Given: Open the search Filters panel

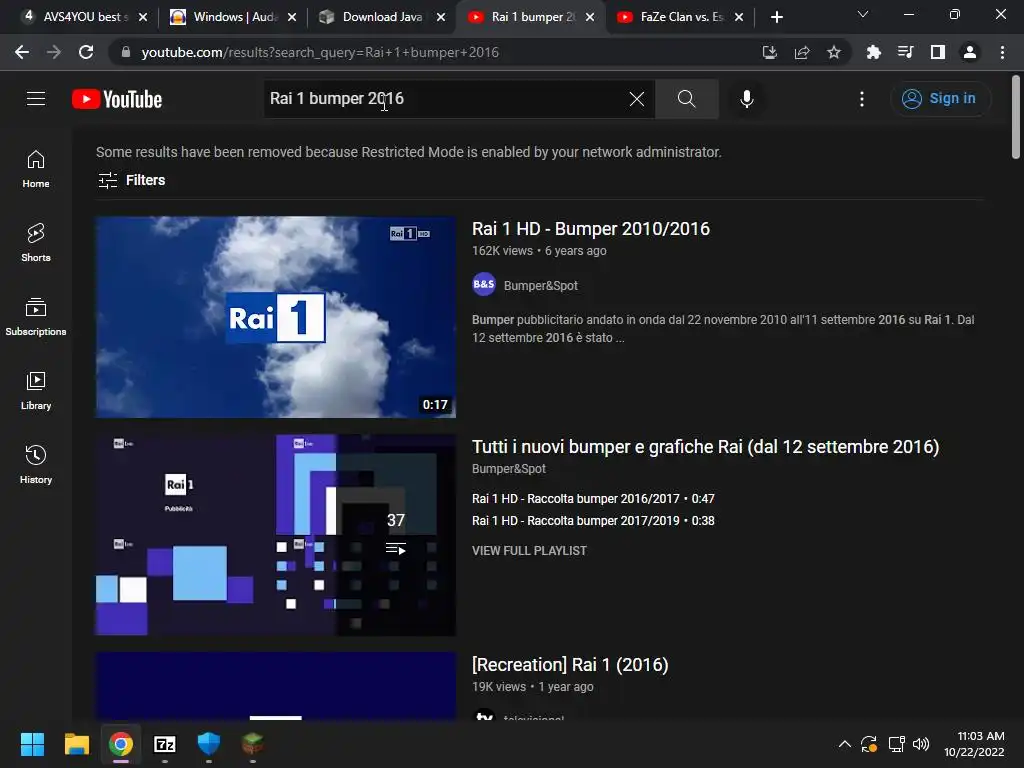Looking at the screenshot, I should coord(131,180).
